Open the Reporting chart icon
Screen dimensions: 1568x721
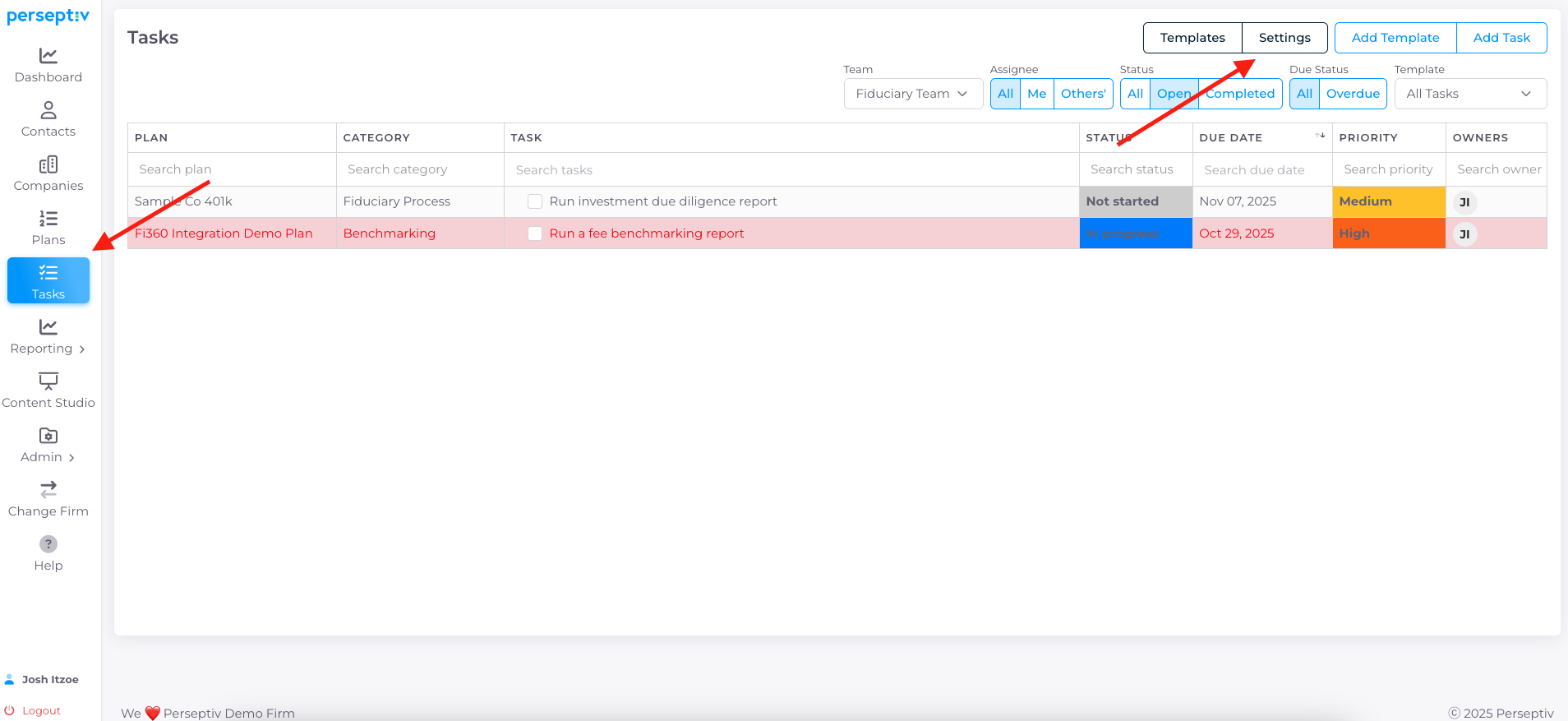(48, 327)
